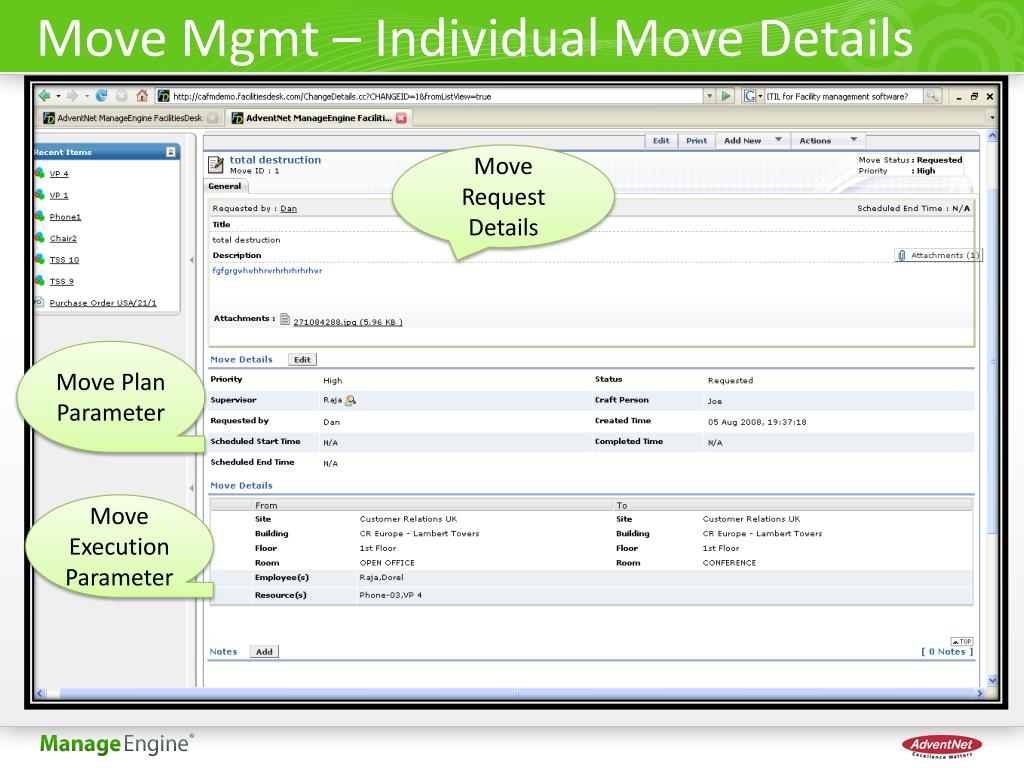1024x768 pixels.
Task: Open the tab list dropdown arrow
Action: (x=992, y=118)
